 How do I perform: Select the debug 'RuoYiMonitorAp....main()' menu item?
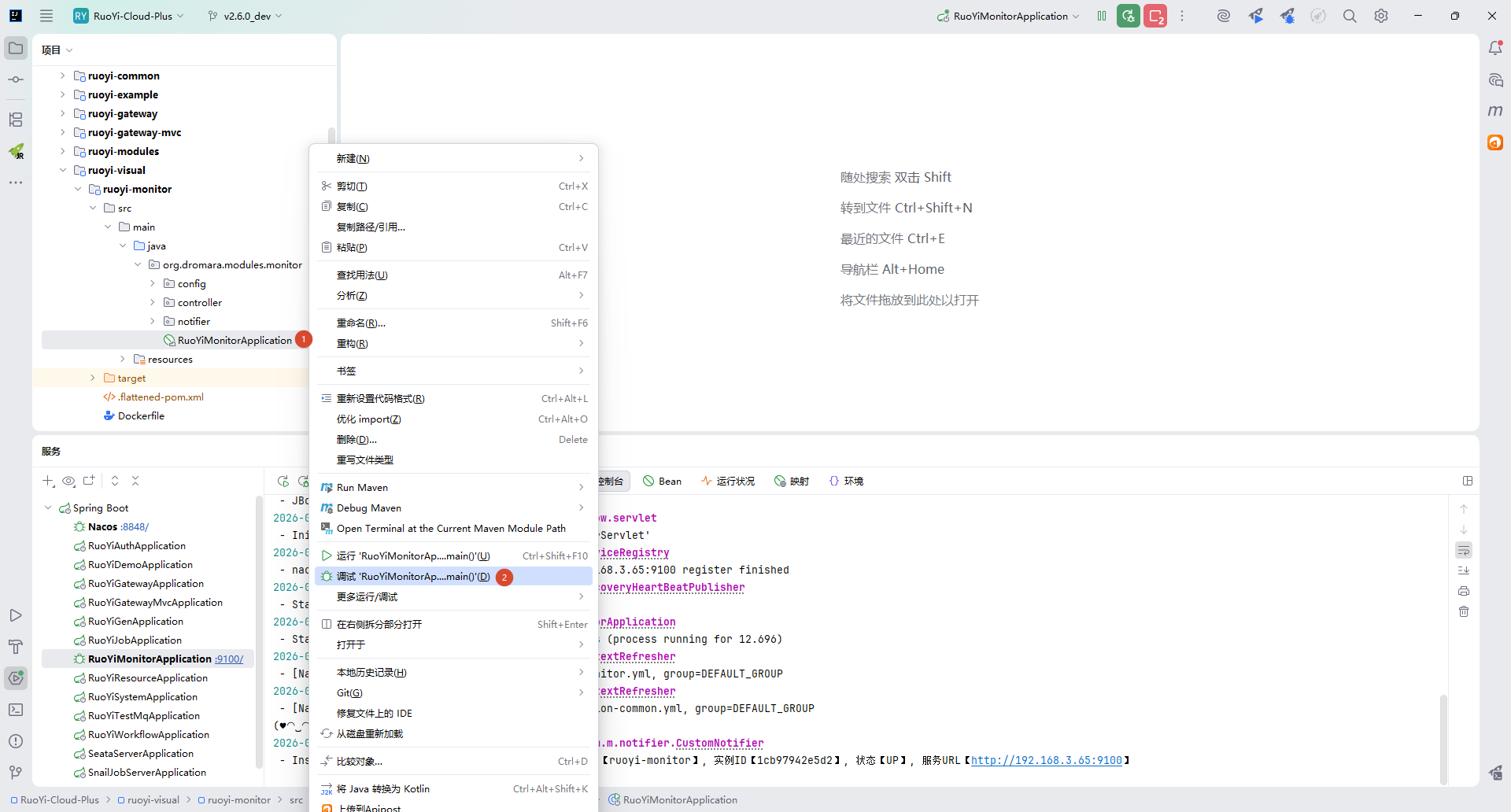click(413, 577)
